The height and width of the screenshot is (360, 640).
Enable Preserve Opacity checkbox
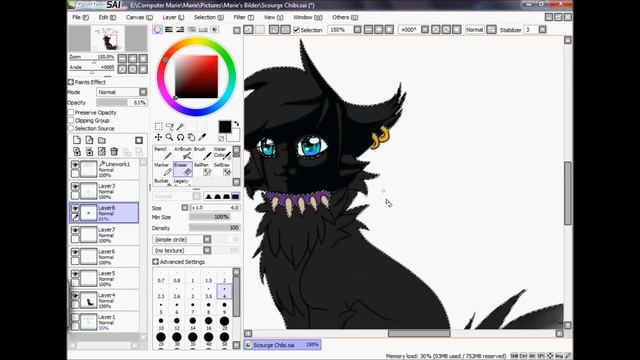71,112
